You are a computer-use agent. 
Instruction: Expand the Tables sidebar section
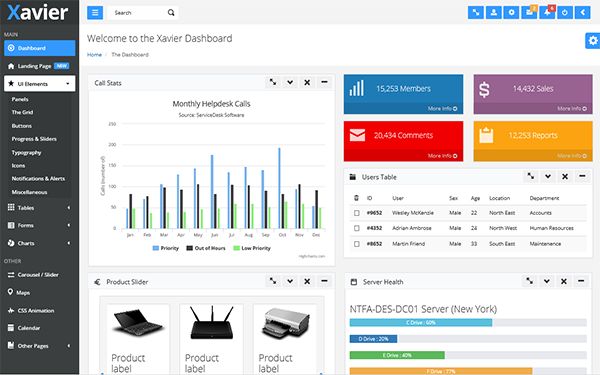coord(39,208)
